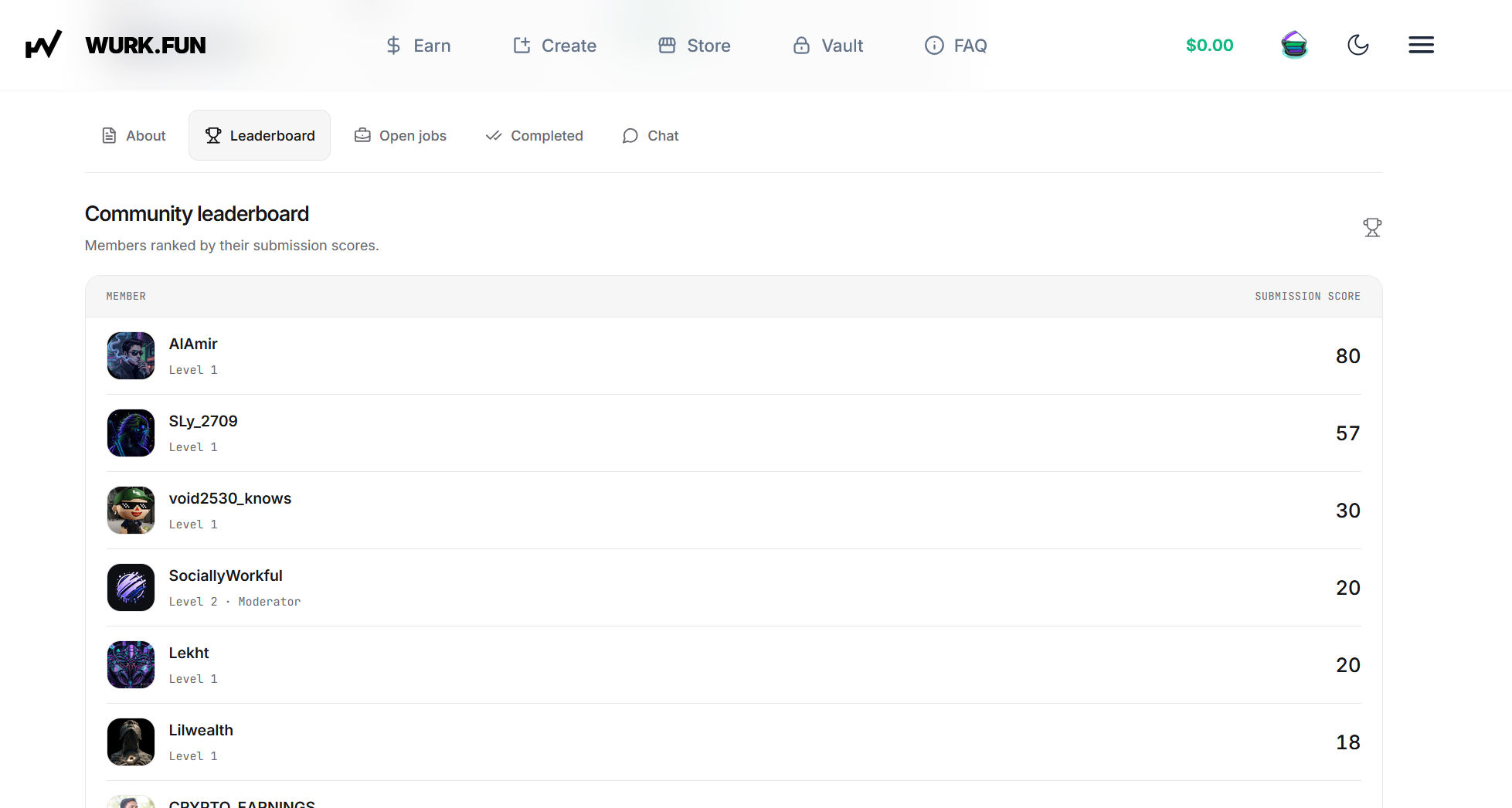Click the Moderator label under SociallyWorkful
1512x808 pixels.
pos(270,602)
